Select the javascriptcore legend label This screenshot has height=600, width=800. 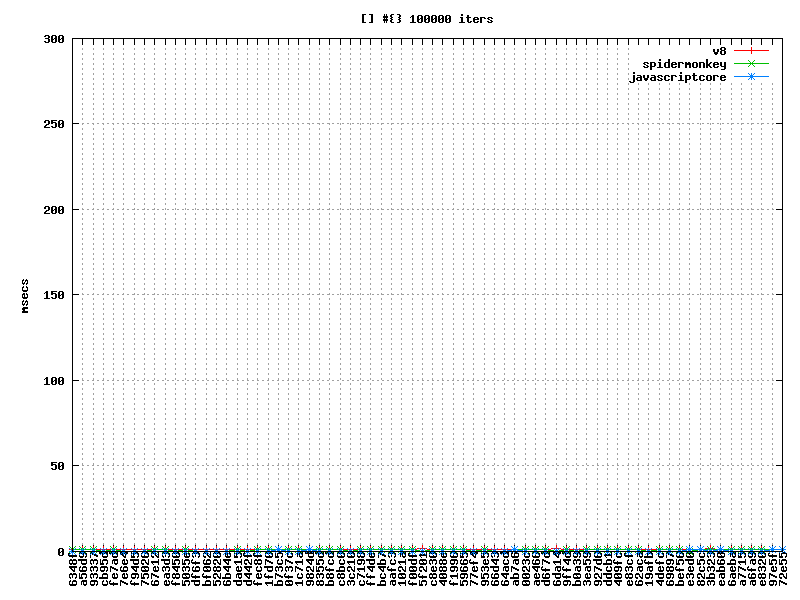[678, 77]
